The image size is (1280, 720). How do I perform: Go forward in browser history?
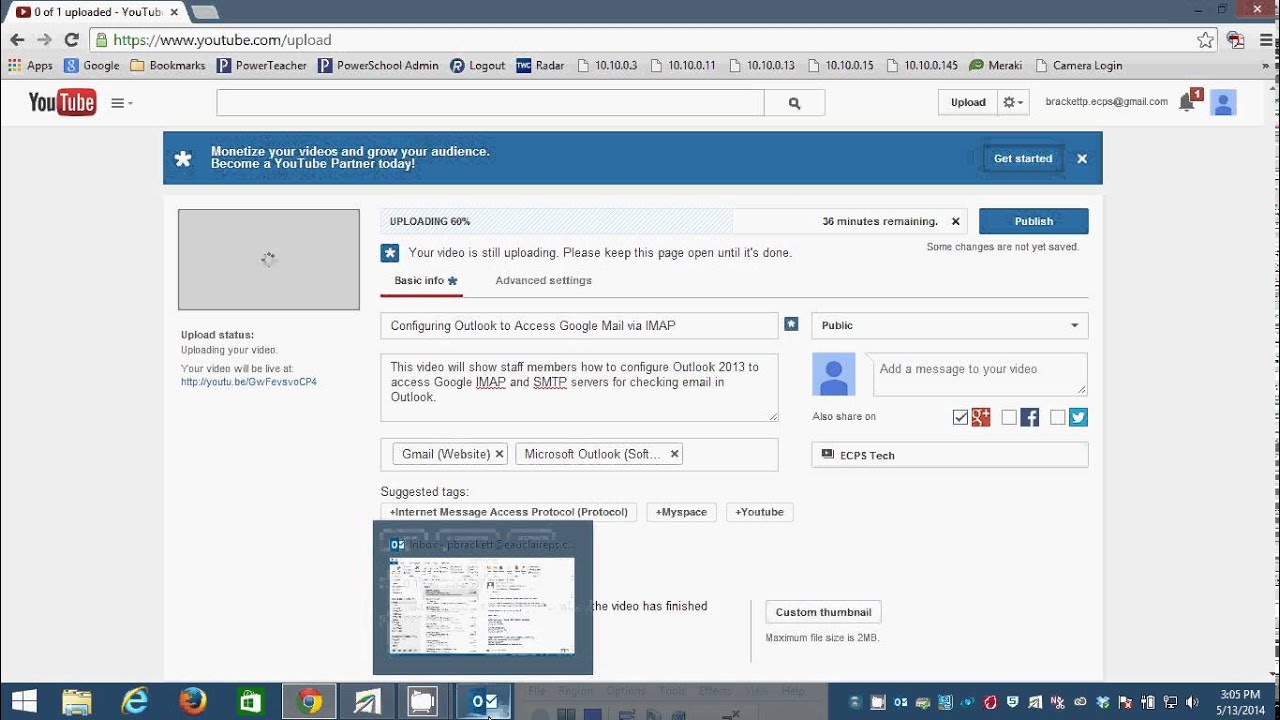[44, 40]
